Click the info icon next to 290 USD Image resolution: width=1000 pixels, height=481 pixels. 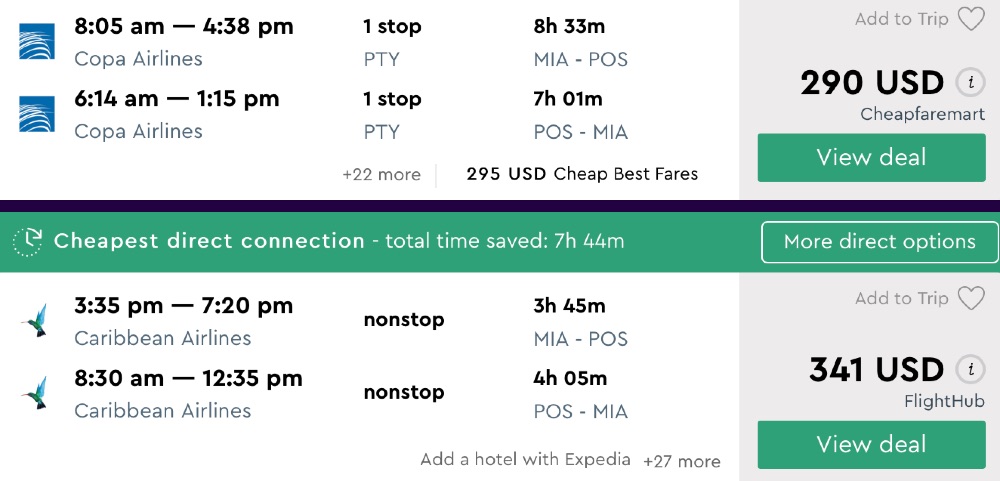click(x=967, y=82)
